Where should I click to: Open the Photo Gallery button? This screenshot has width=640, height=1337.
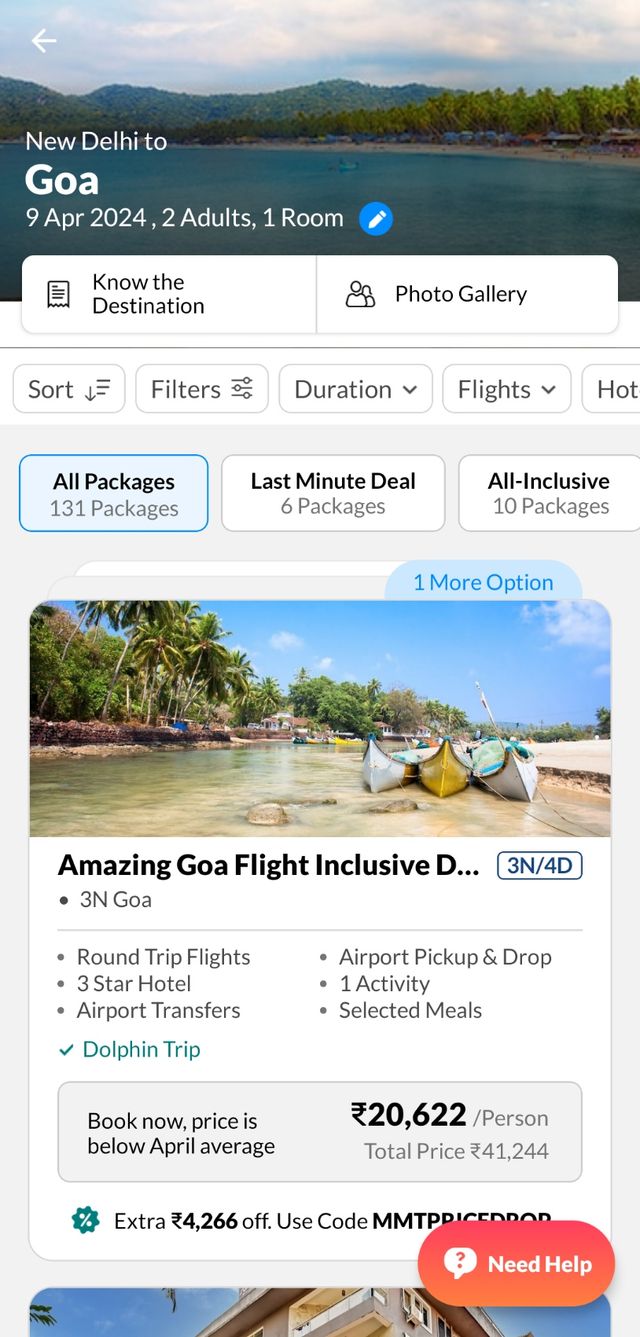click(467, 294)
